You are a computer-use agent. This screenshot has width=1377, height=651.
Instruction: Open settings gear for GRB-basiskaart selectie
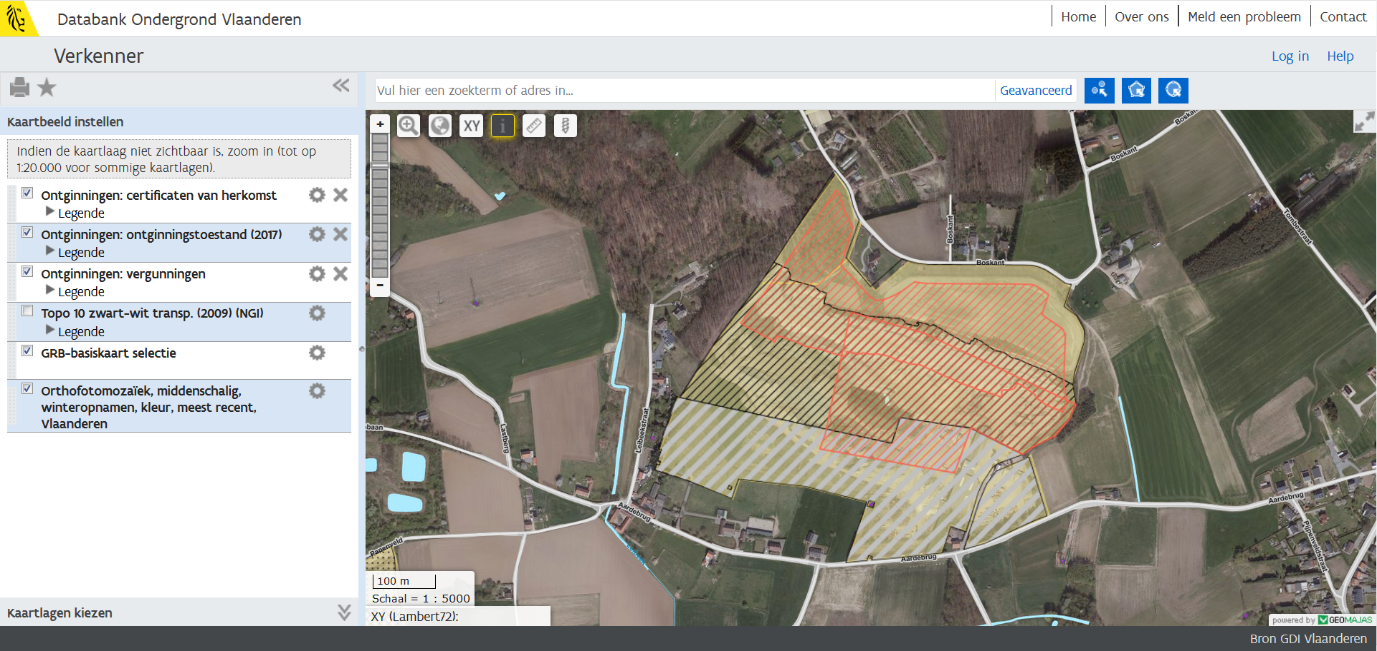(317, 353)
